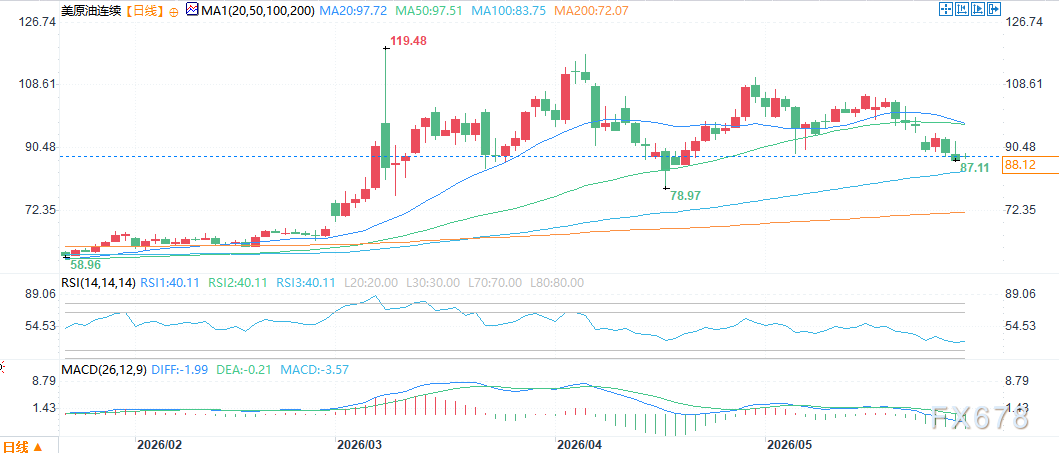The width and height of the screenshot is (1059, 453).
Task: Click the L30:30.00 level label
Action: click(x=434, y=282)
